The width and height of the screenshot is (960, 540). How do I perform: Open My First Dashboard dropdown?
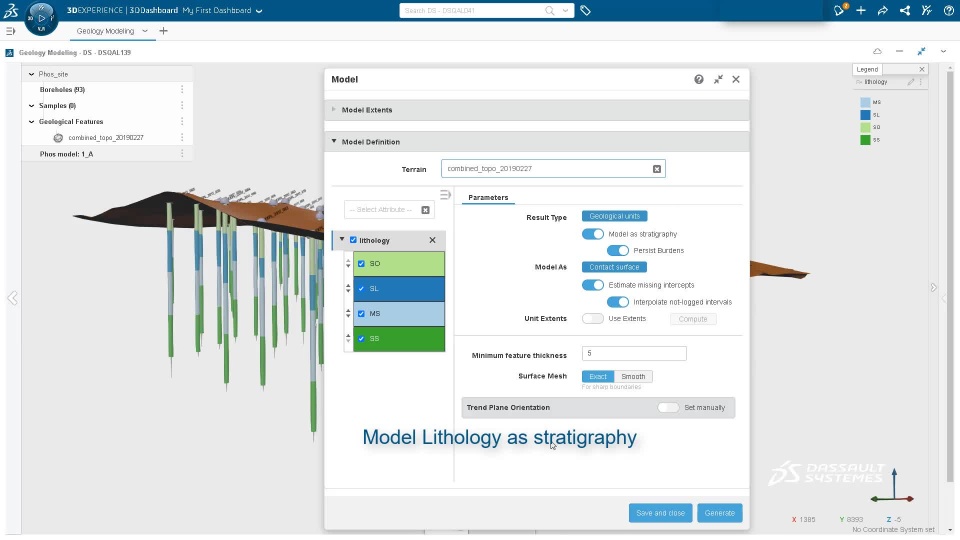click(x=259, y=10)
